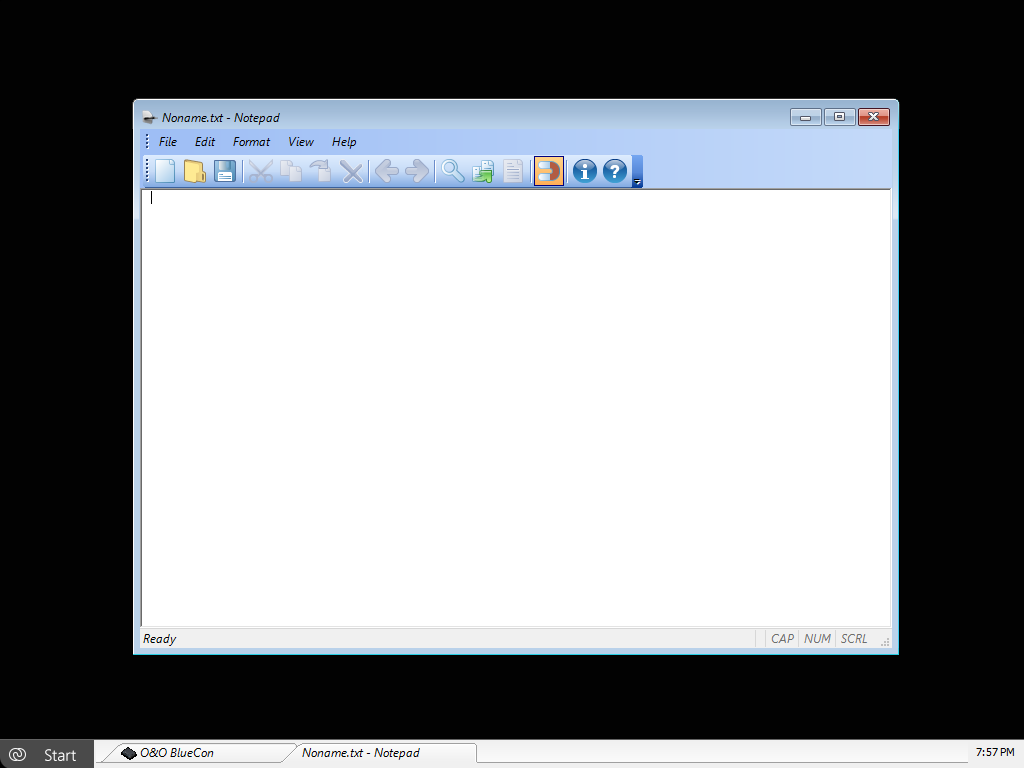Click the Undo left arrow icon

(386, 171)
